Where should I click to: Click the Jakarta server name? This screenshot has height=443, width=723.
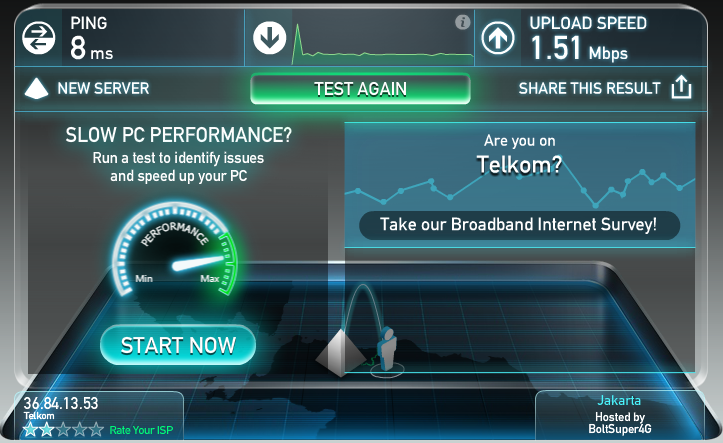point(619,400)
